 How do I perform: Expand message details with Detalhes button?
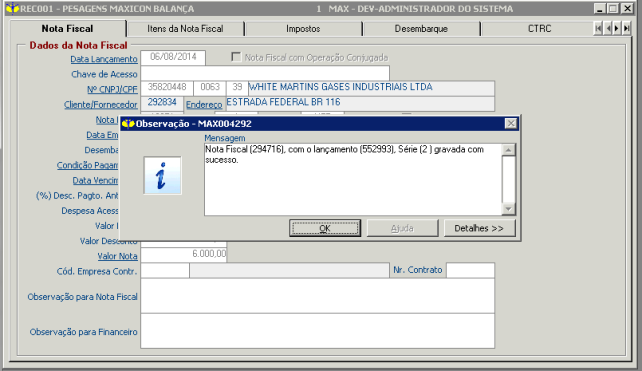(x=479, y=228)
